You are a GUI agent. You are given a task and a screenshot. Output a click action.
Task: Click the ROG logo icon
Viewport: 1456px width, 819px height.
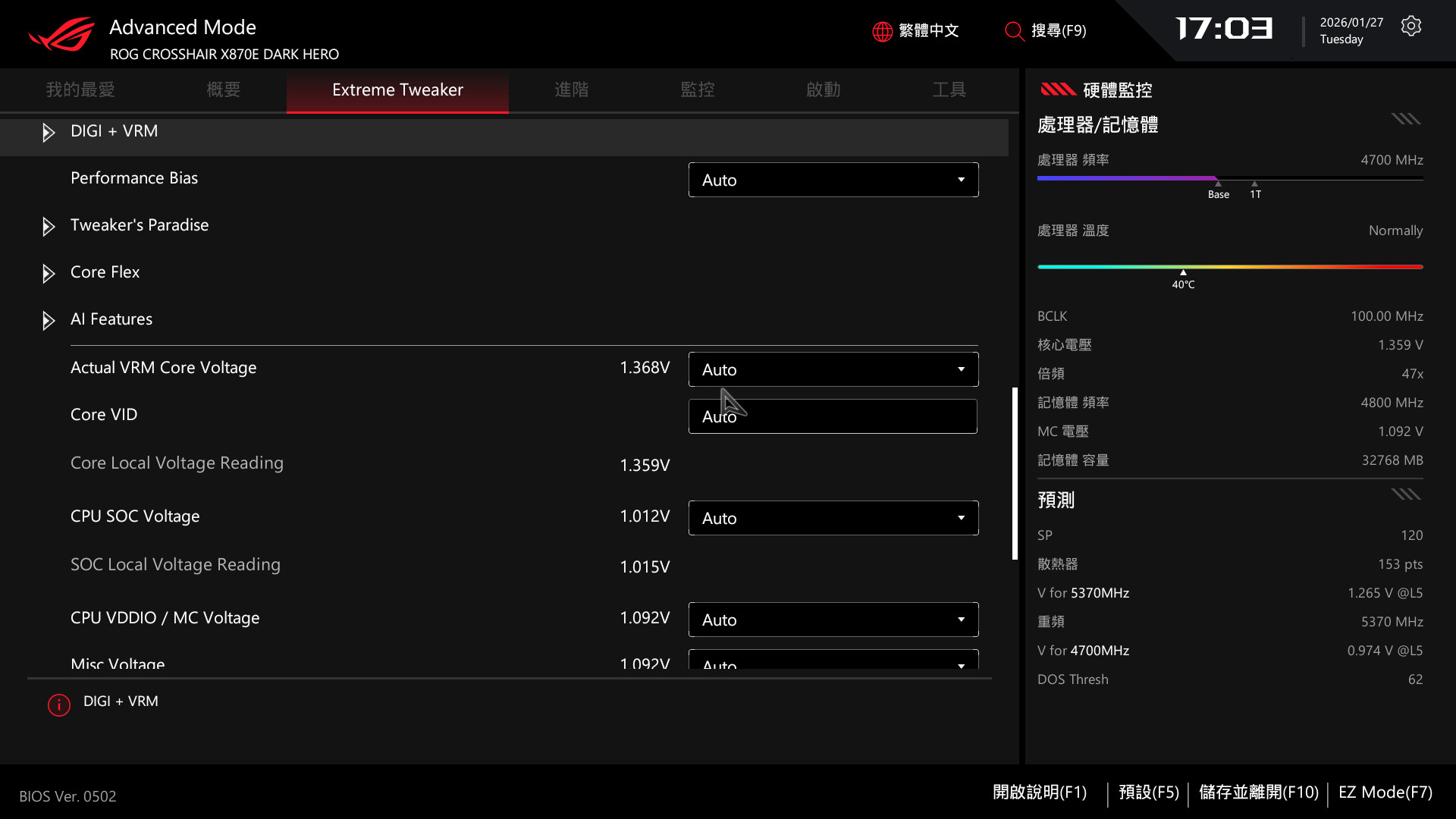pos(61,35)
